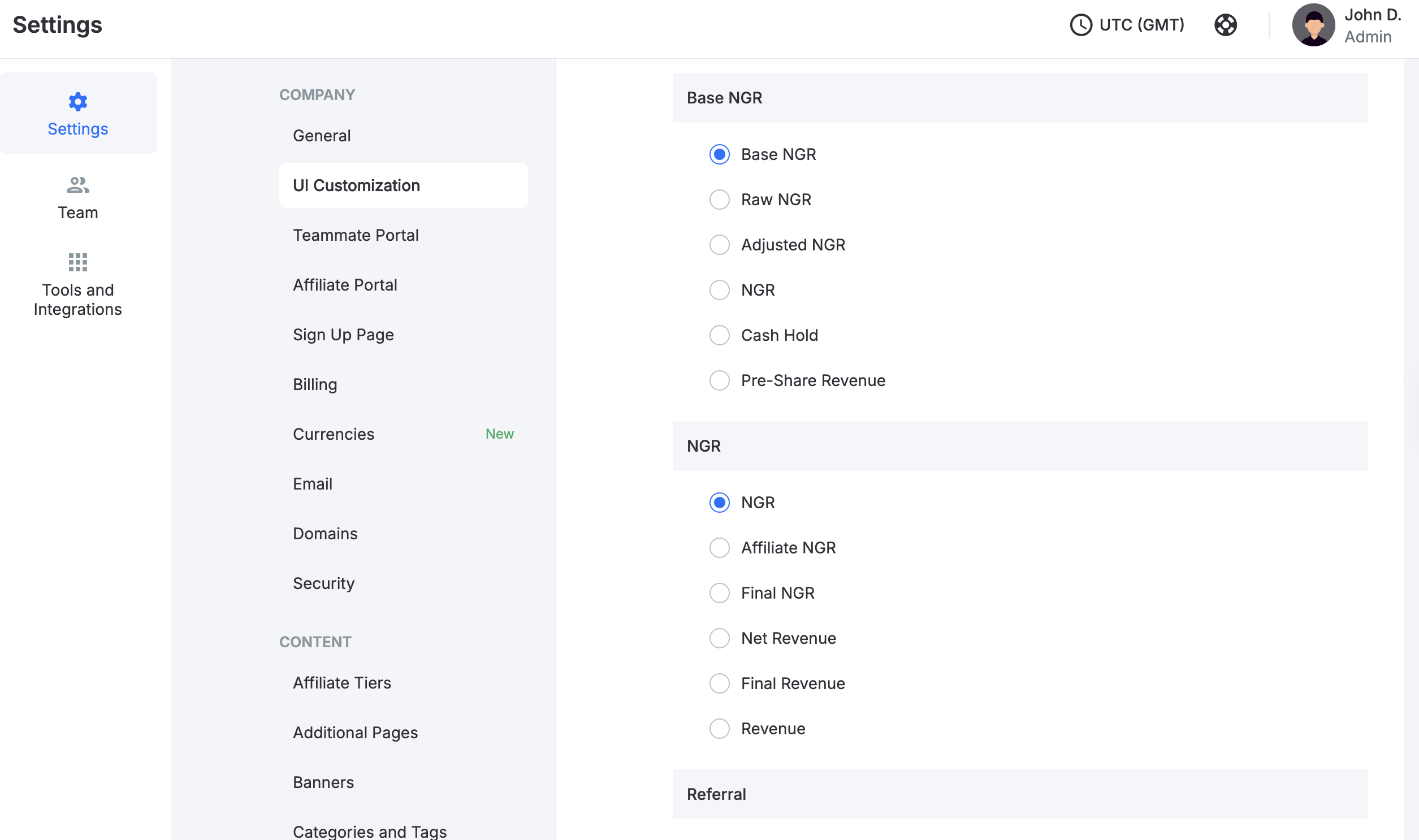This screenshot has width=1419, height=840.
Task: Choose Affiliate NGR radio button
Action: [720, 548]
